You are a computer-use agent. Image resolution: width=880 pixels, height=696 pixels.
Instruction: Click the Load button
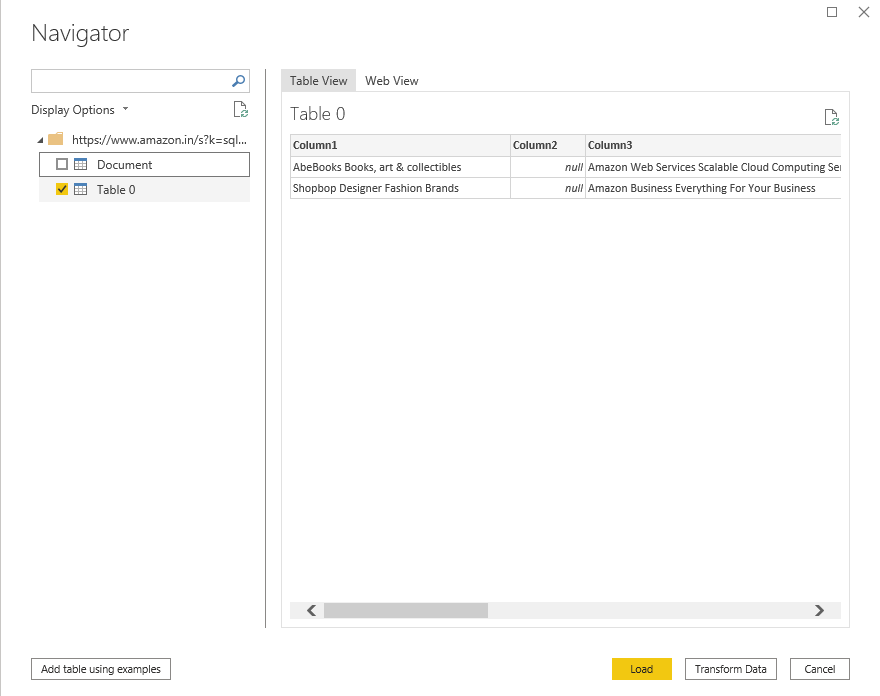pyautogui.click(x=641, y=669)
